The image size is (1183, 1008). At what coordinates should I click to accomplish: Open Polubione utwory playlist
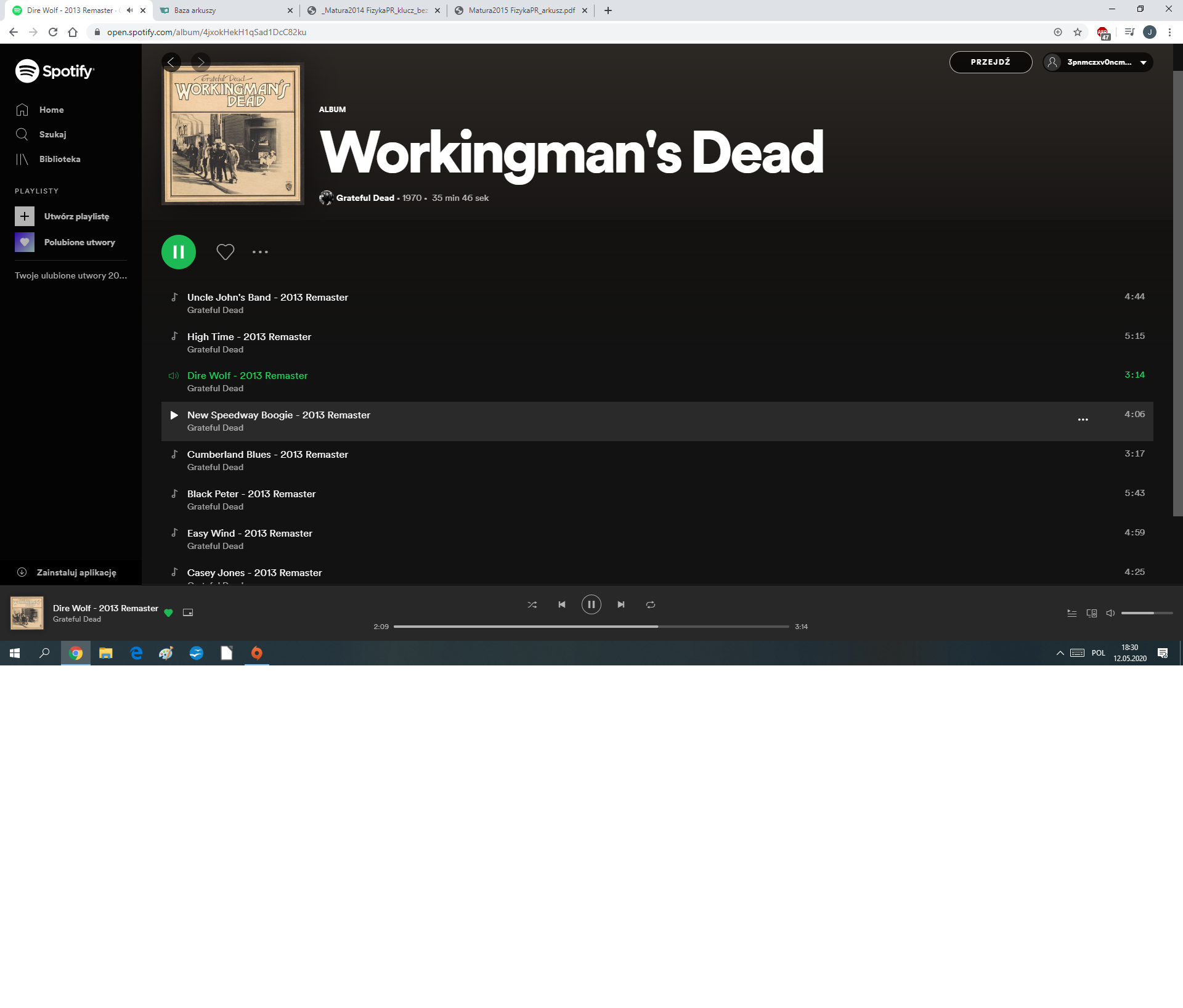pyautogui.click(x=65, y=242)
